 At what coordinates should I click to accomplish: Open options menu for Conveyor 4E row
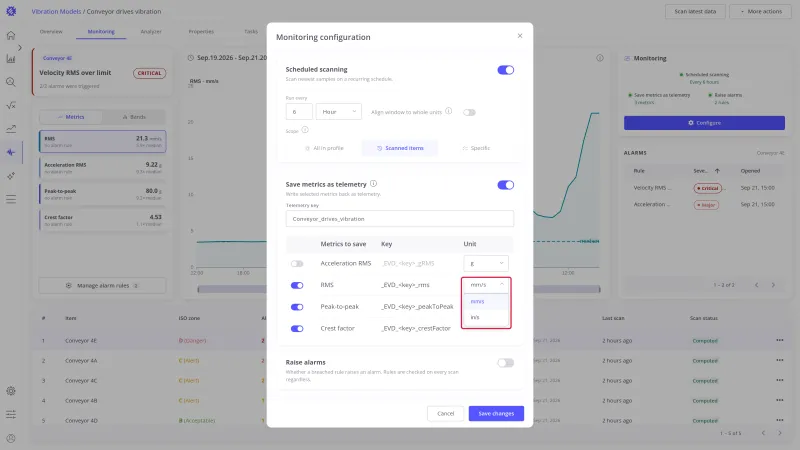(780, 340)
